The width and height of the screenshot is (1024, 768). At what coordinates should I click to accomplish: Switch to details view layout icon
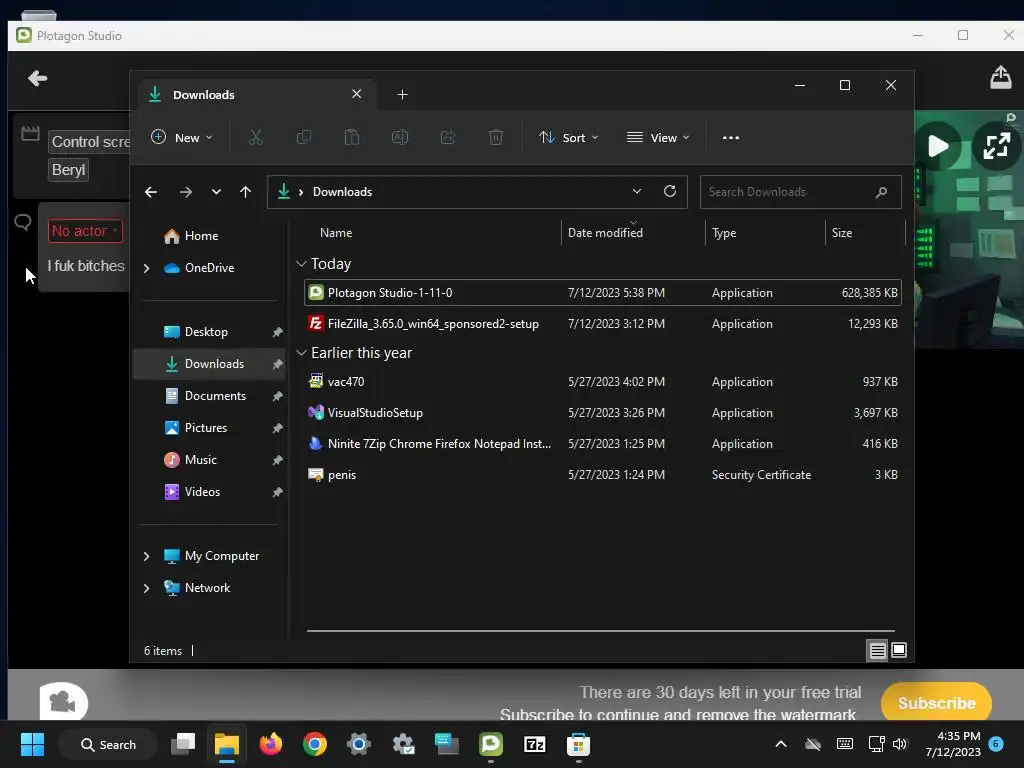(x=877, y=650)
